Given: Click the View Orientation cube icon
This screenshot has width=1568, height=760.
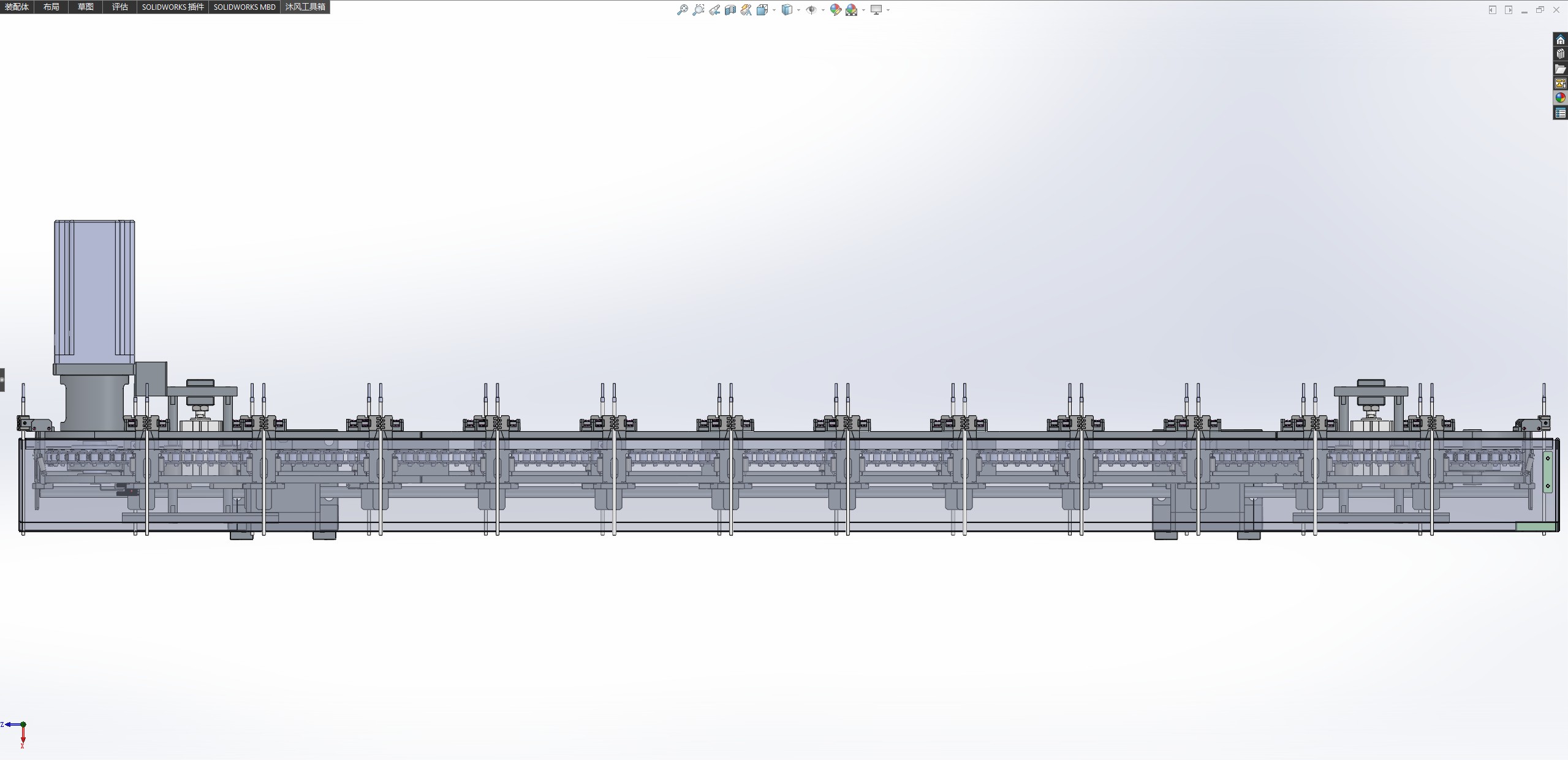Looking at the screenshot, I should (x=762, y=10).
